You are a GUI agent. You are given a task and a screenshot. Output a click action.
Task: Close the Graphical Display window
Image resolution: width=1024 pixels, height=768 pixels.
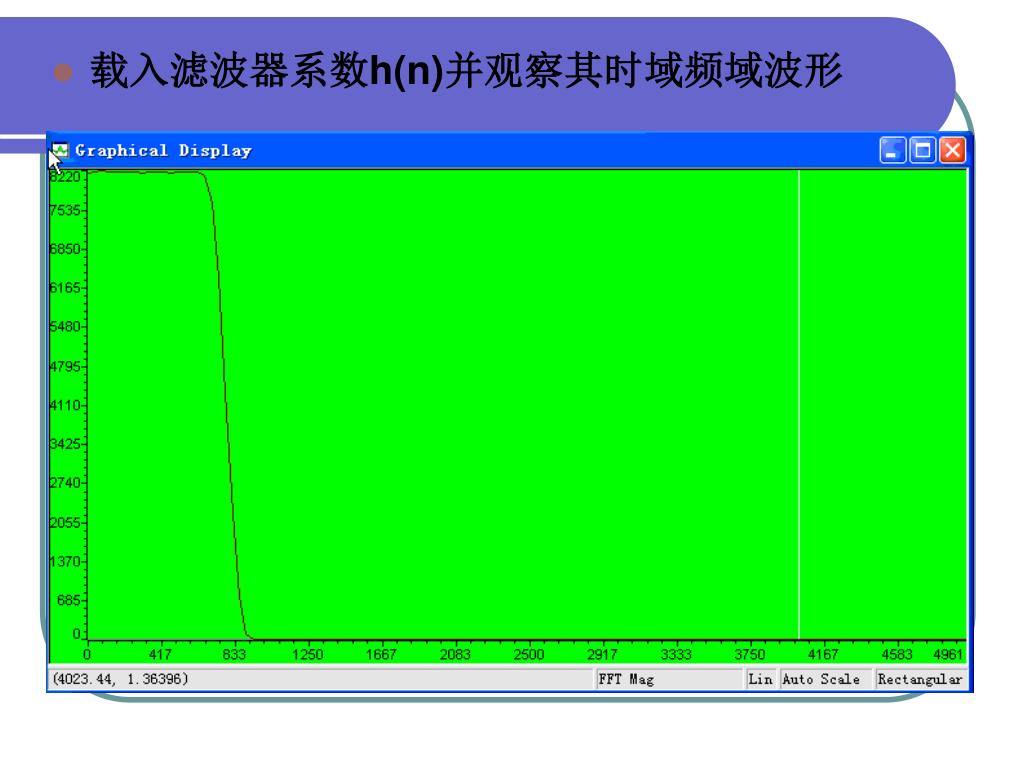(952, 150)
